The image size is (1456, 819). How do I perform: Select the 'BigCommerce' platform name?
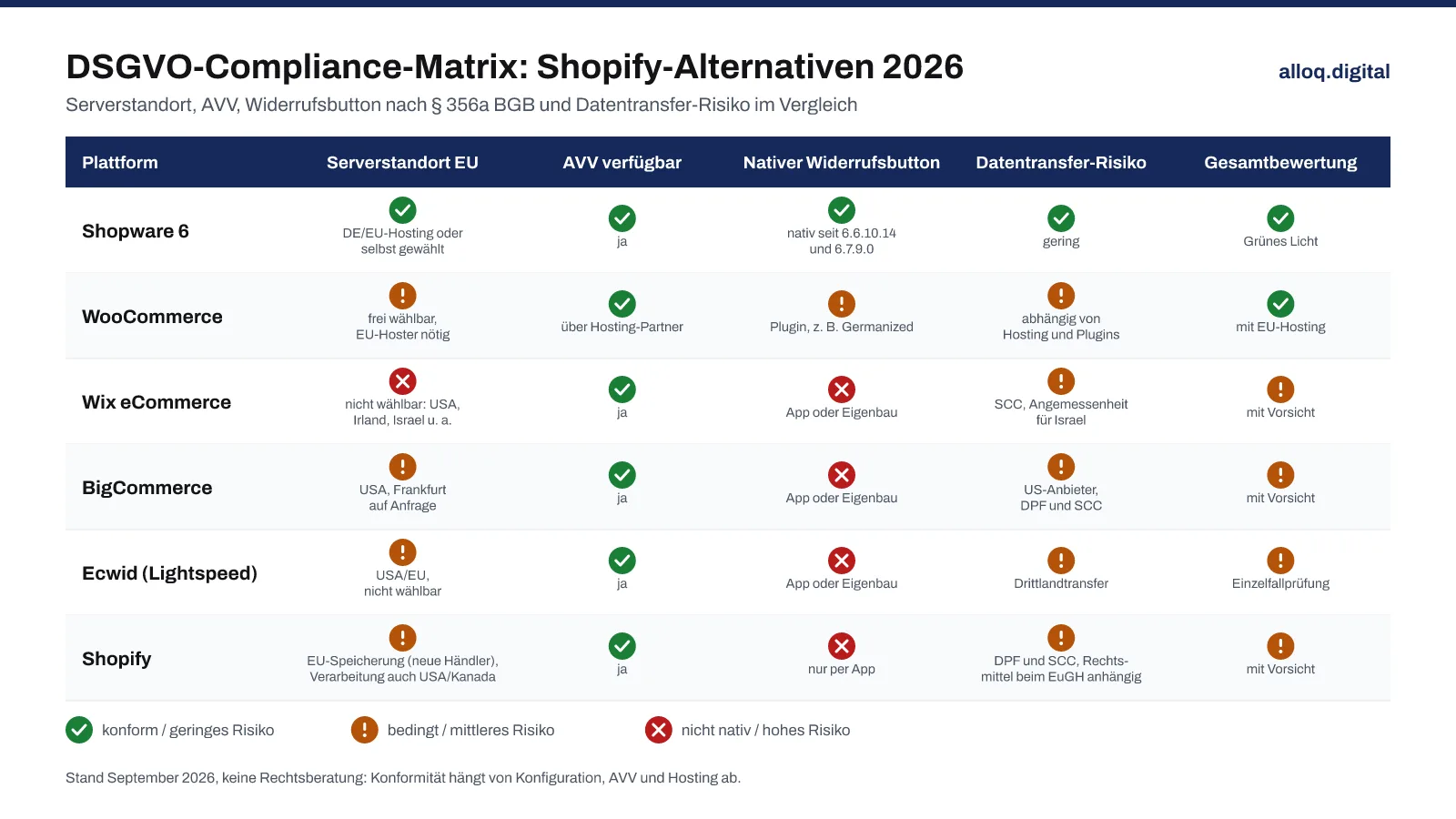coord(147,488)
